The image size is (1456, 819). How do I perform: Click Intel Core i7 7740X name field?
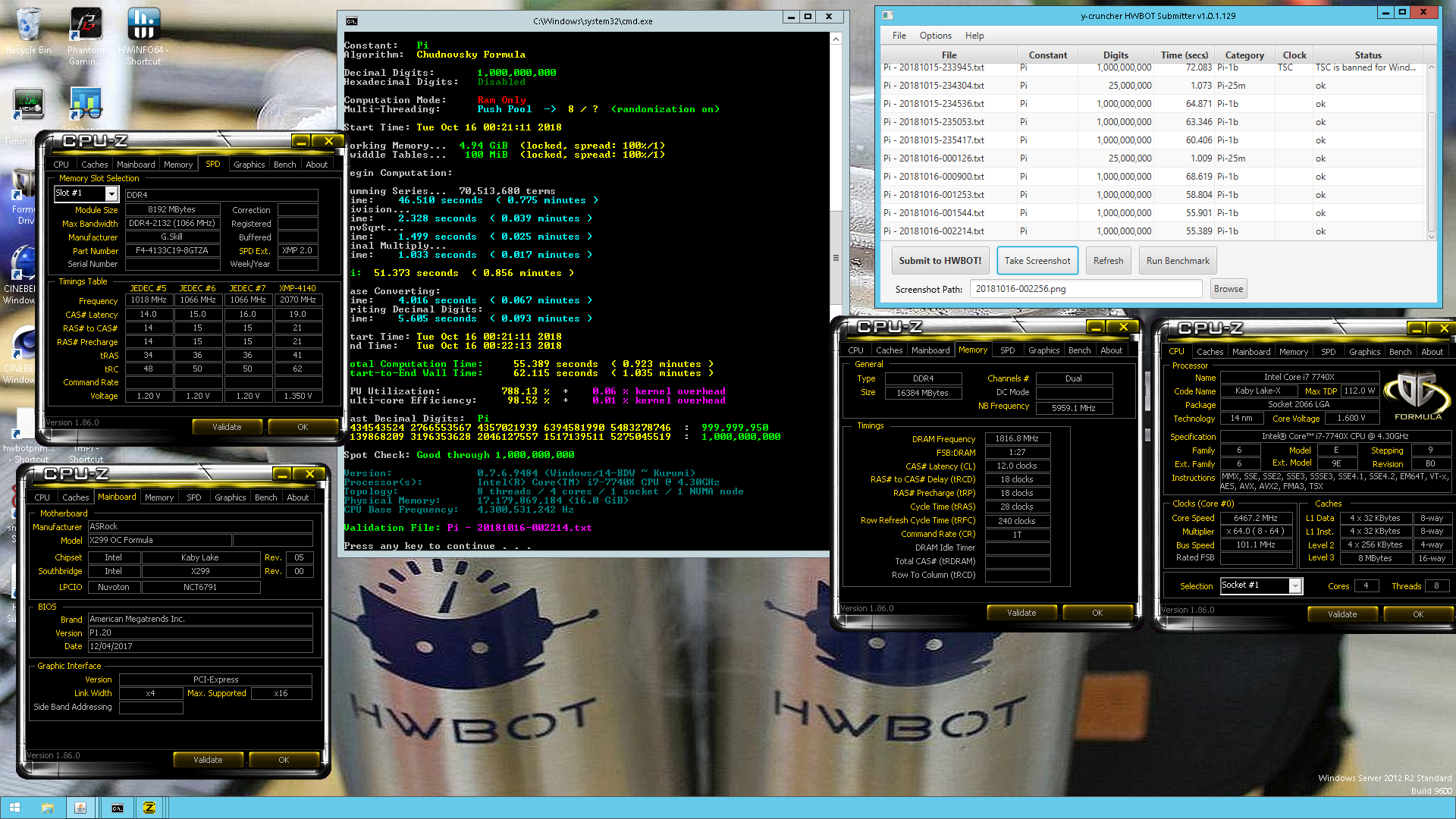click(x=1298, y=377)
